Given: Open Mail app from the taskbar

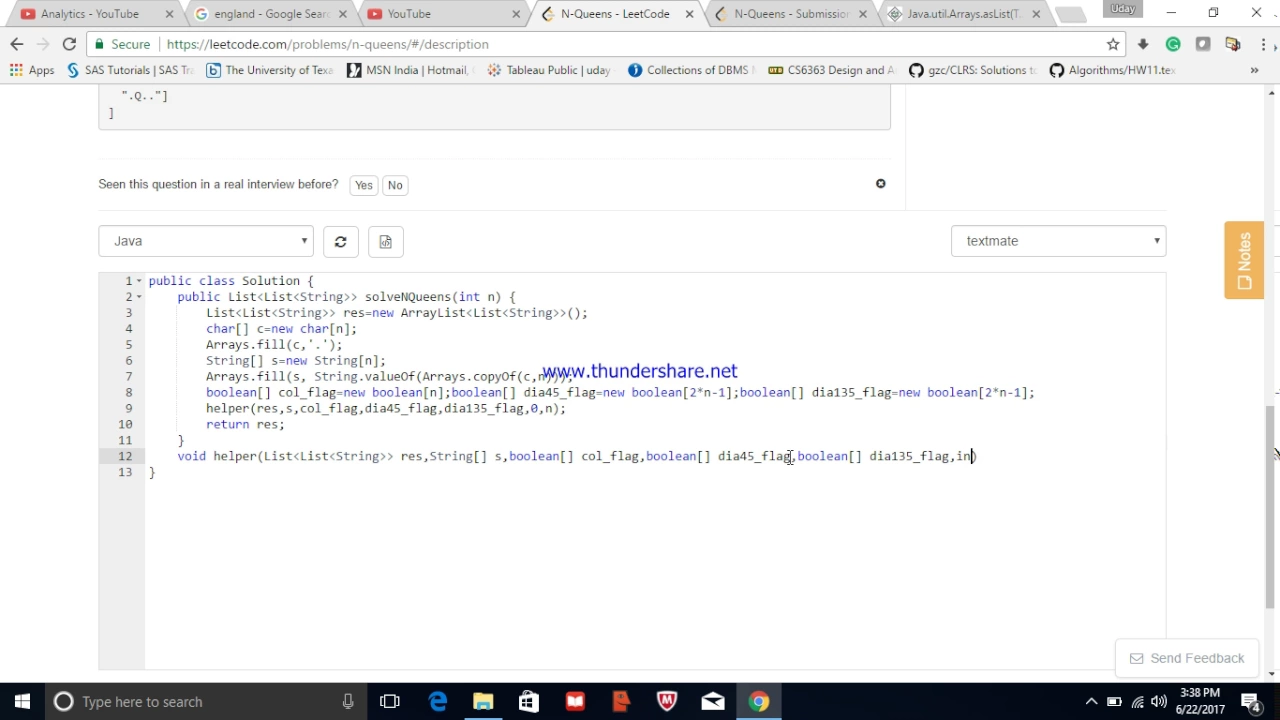Looking at the screenshot, I should [713, 702].
